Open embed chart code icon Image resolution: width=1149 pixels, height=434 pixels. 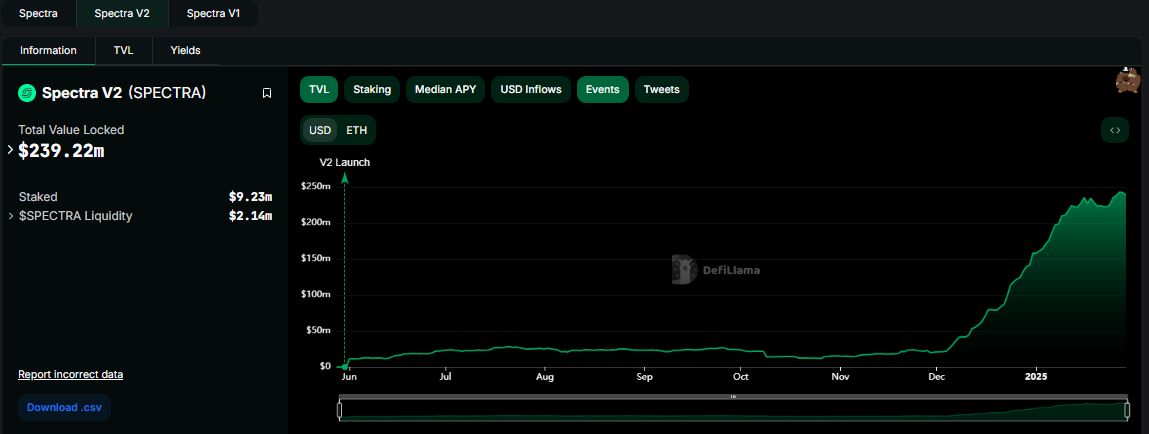1115,130
